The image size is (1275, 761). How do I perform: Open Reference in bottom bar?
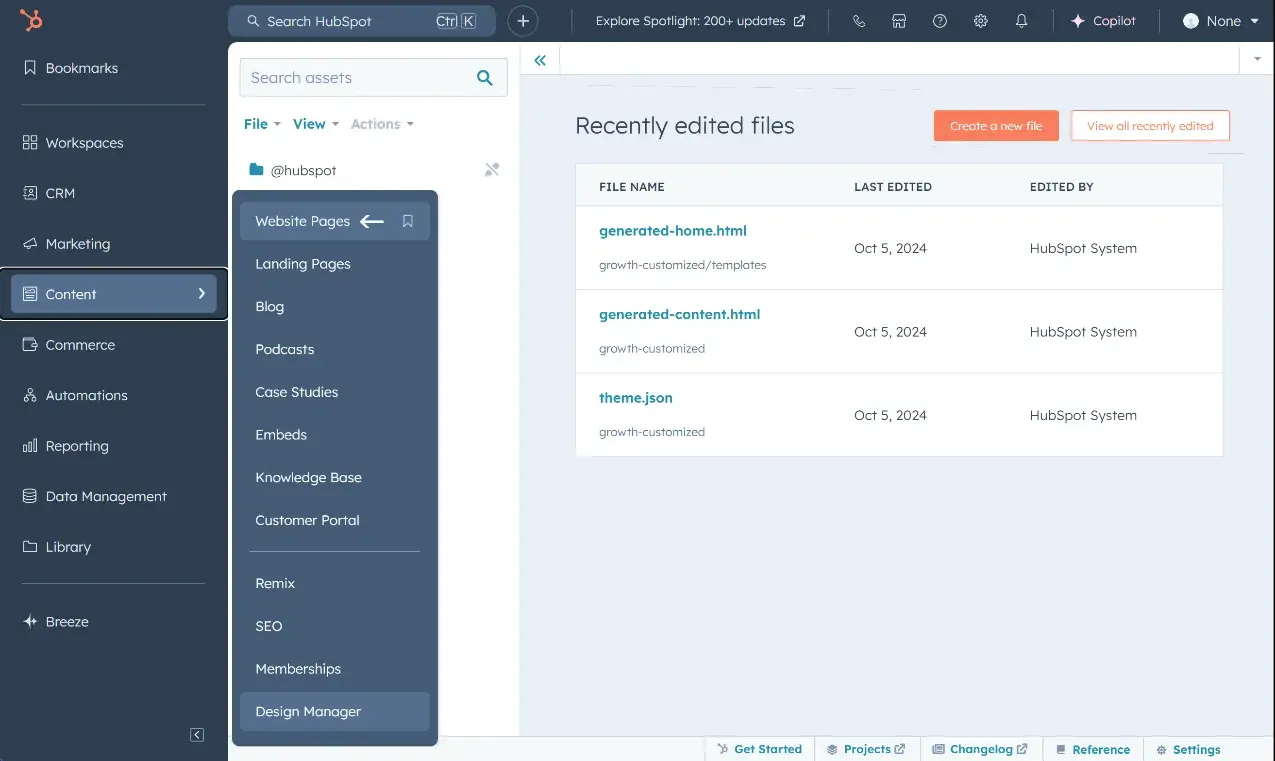click(x=1093, y=749)
